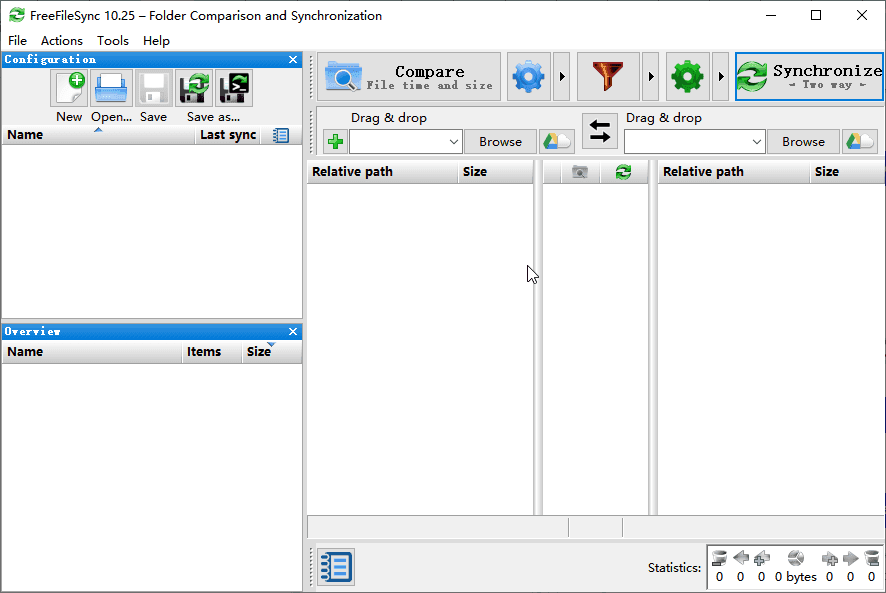Click the right Browse button
This screenshot has width=886, height=593.
803,141
